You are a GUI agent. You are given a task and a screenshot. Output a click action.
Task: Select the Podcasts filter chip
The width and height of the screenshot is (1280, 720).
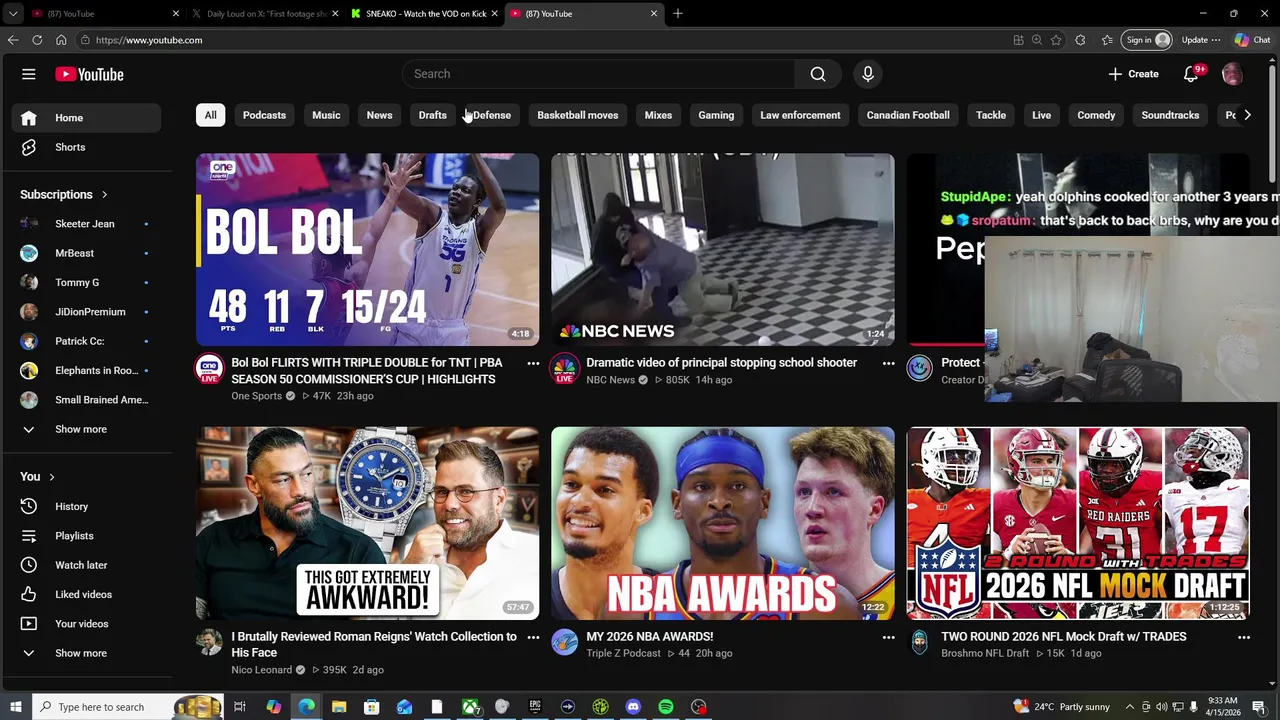[264, 115]
